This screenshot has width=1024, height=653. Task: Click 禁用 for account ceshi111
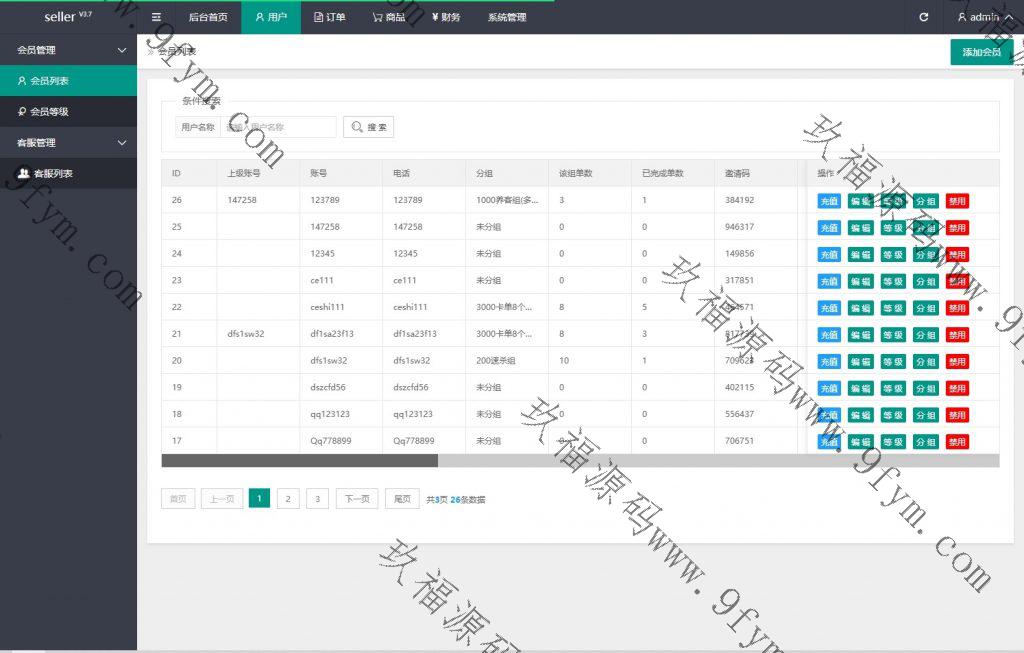point(957,308)
